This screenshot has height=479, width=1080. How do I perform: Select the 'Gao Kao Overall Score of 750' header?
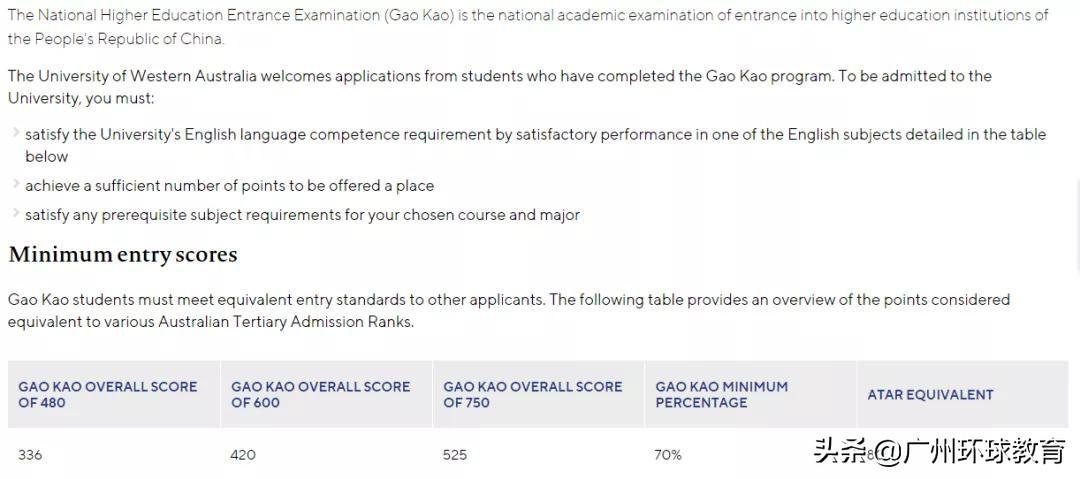pos(532,394)
